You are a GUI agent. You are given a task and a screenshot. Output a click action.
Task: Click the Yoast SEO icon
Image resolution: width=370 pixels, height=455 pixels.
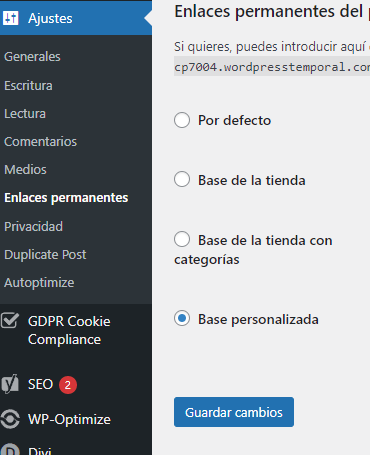tap(10, 384)
